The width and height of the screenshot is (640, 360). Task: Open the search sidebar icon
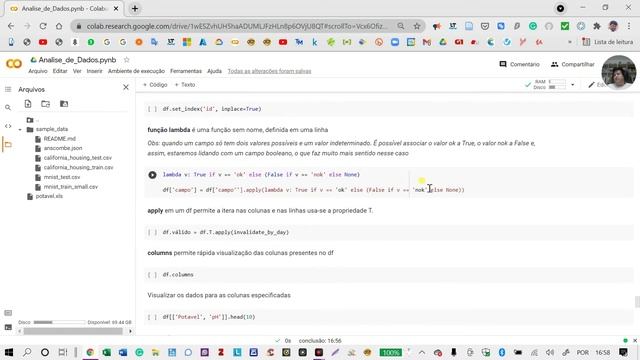8,107
